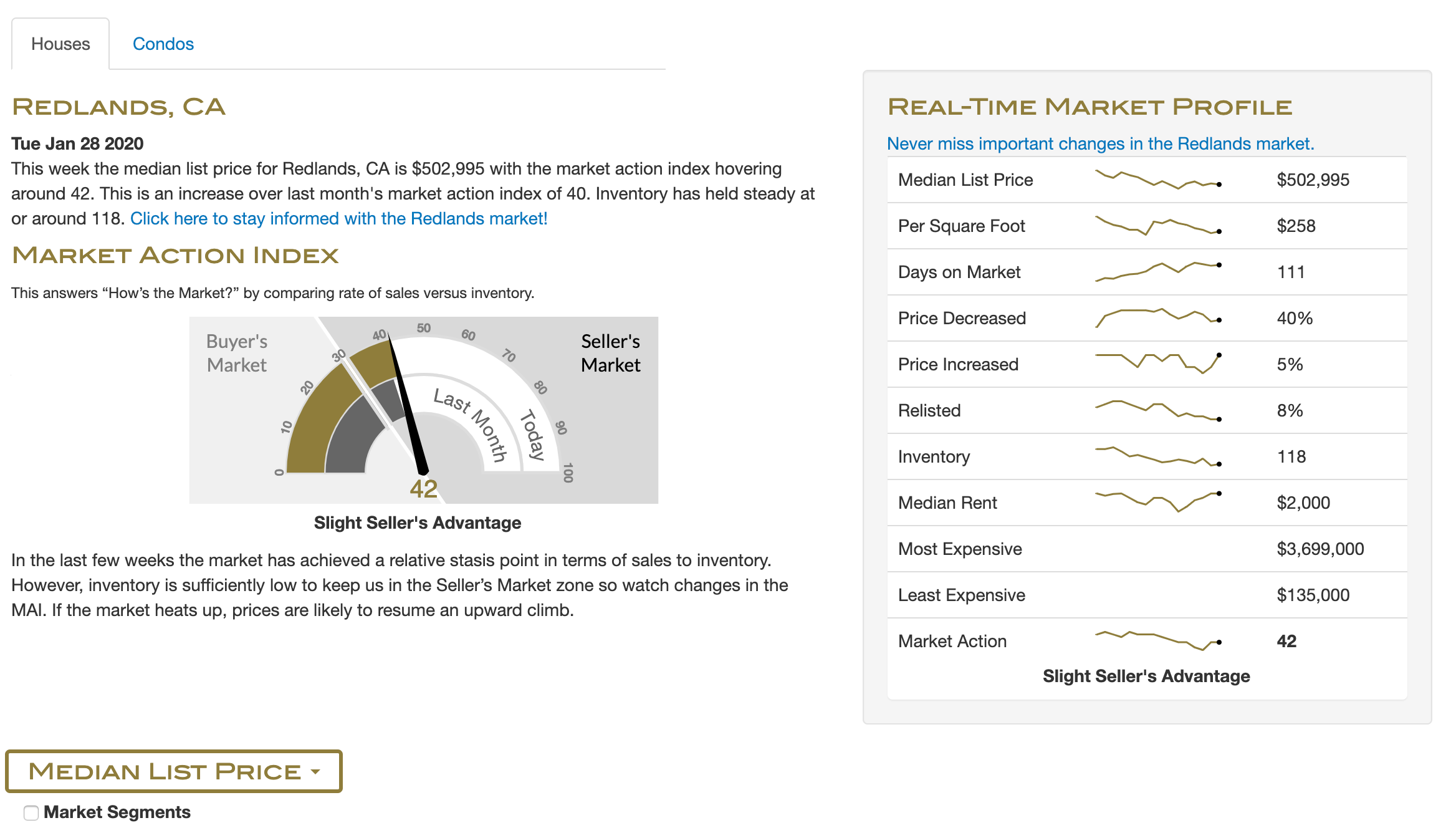Click the Price Decreased trend sparkline
This screenshot has height=833, width=1456.
coord(1158,318)
